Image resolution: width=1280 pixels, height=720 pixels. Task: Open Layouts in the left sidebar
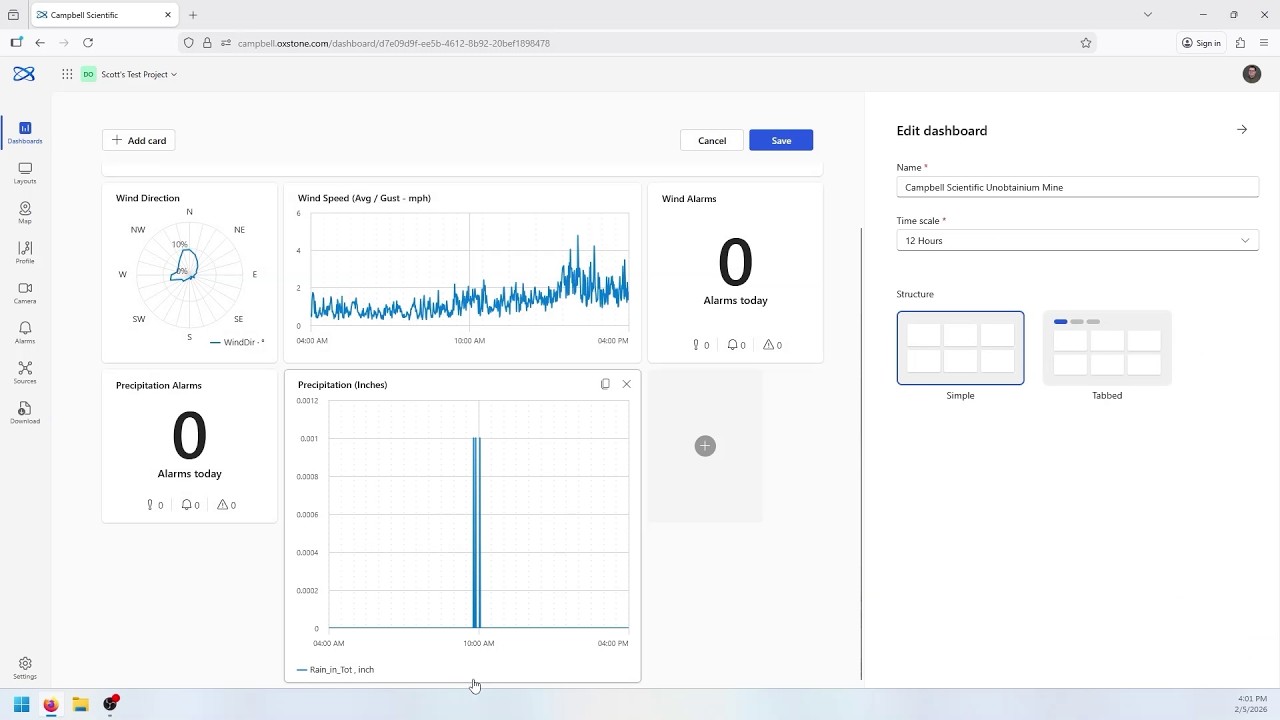click(25, 173)
